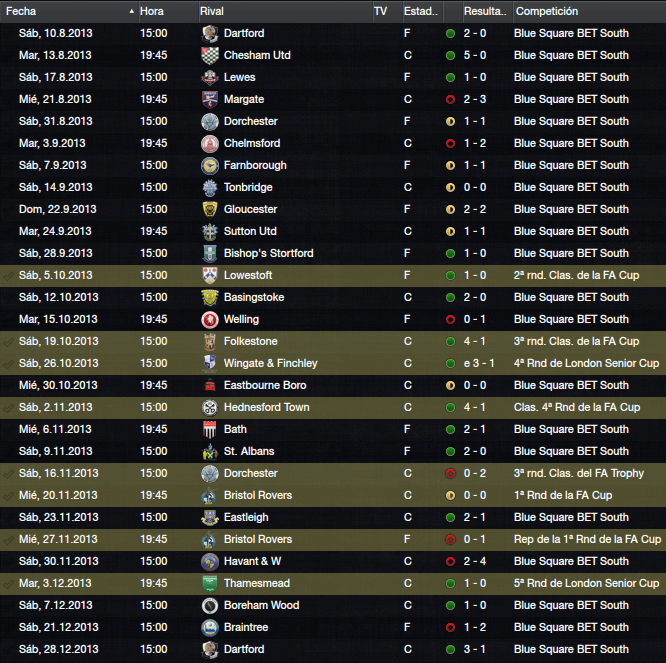666x663 pixels.
Task: Toggle the checkmark beside Mar, 3.12.2013
Action: pyautogui.click(x=8, y=584)
